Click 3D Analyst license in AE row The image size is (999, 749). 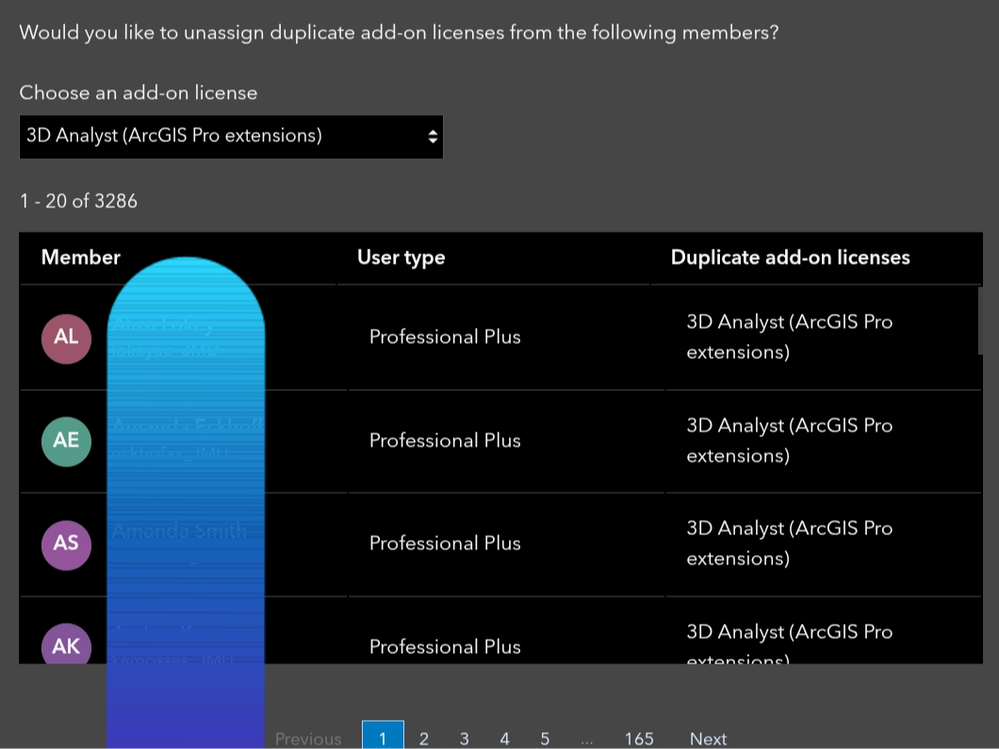pos(789,441)
